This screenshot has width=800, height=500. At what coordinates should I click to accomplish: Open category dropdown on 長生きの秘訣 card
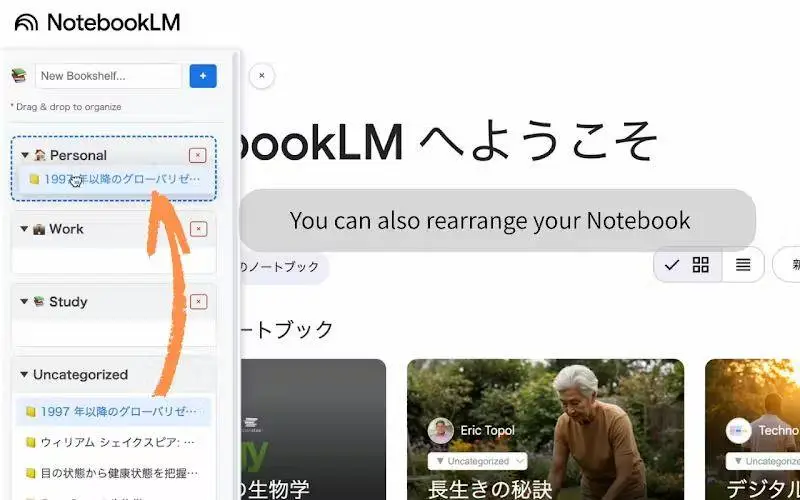478,461
